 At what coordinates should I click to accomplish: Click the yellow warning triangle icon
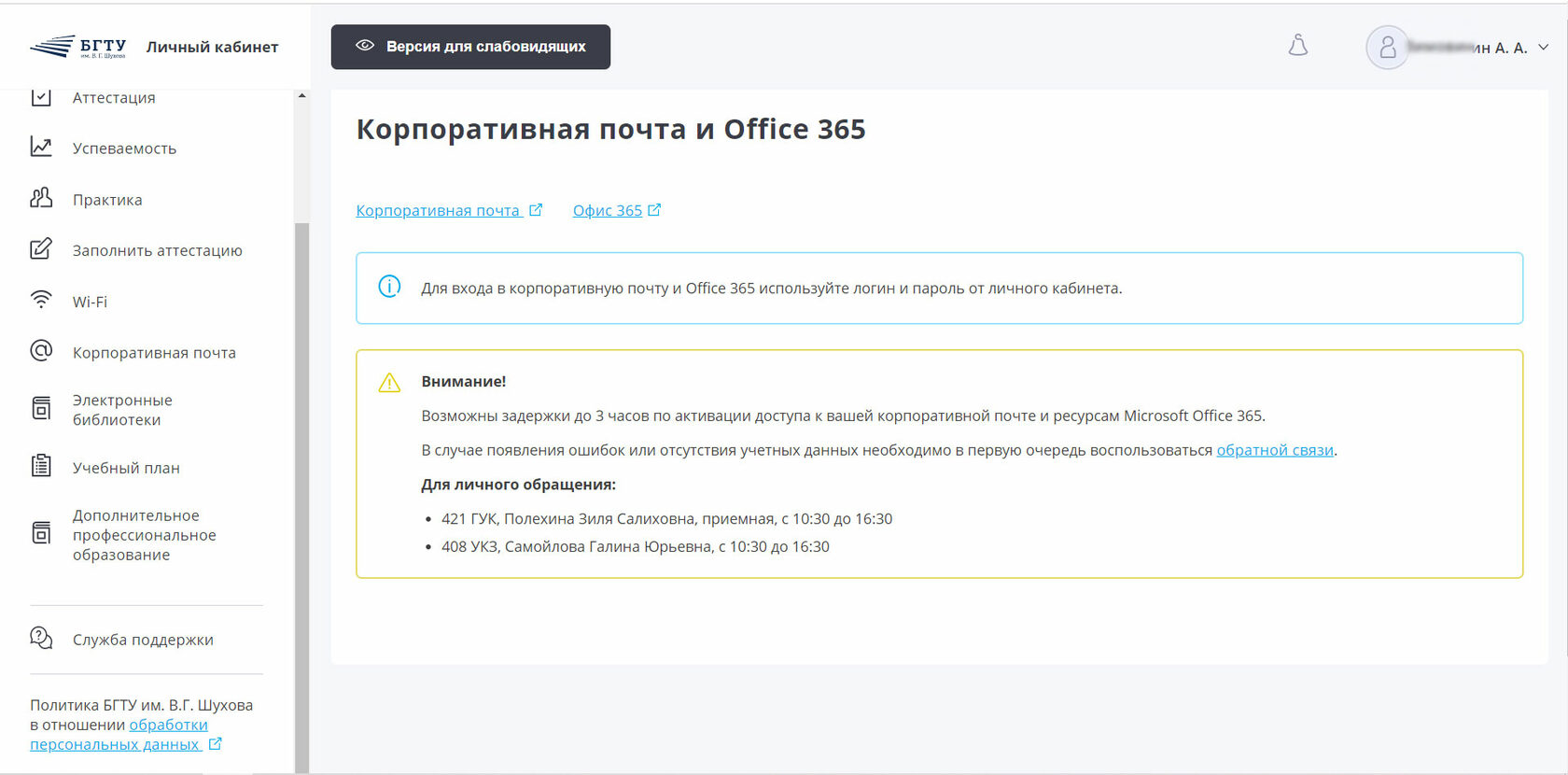(389, 383)
